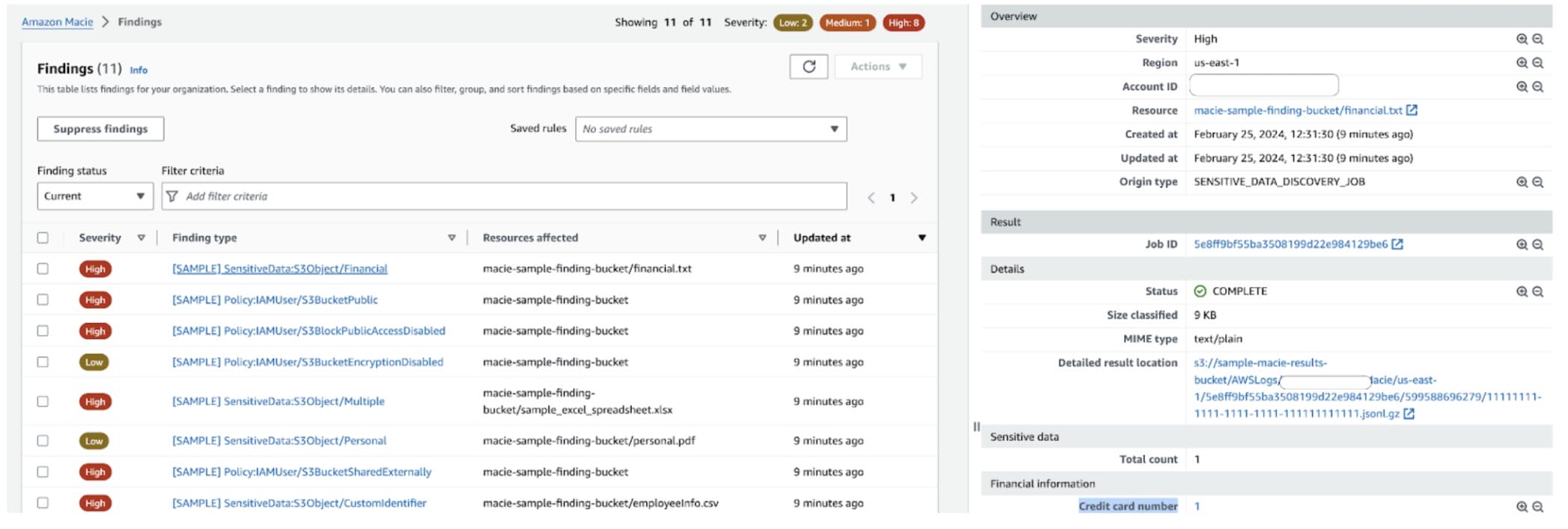Click the High: 8 severity badge

tap(903, 22)
